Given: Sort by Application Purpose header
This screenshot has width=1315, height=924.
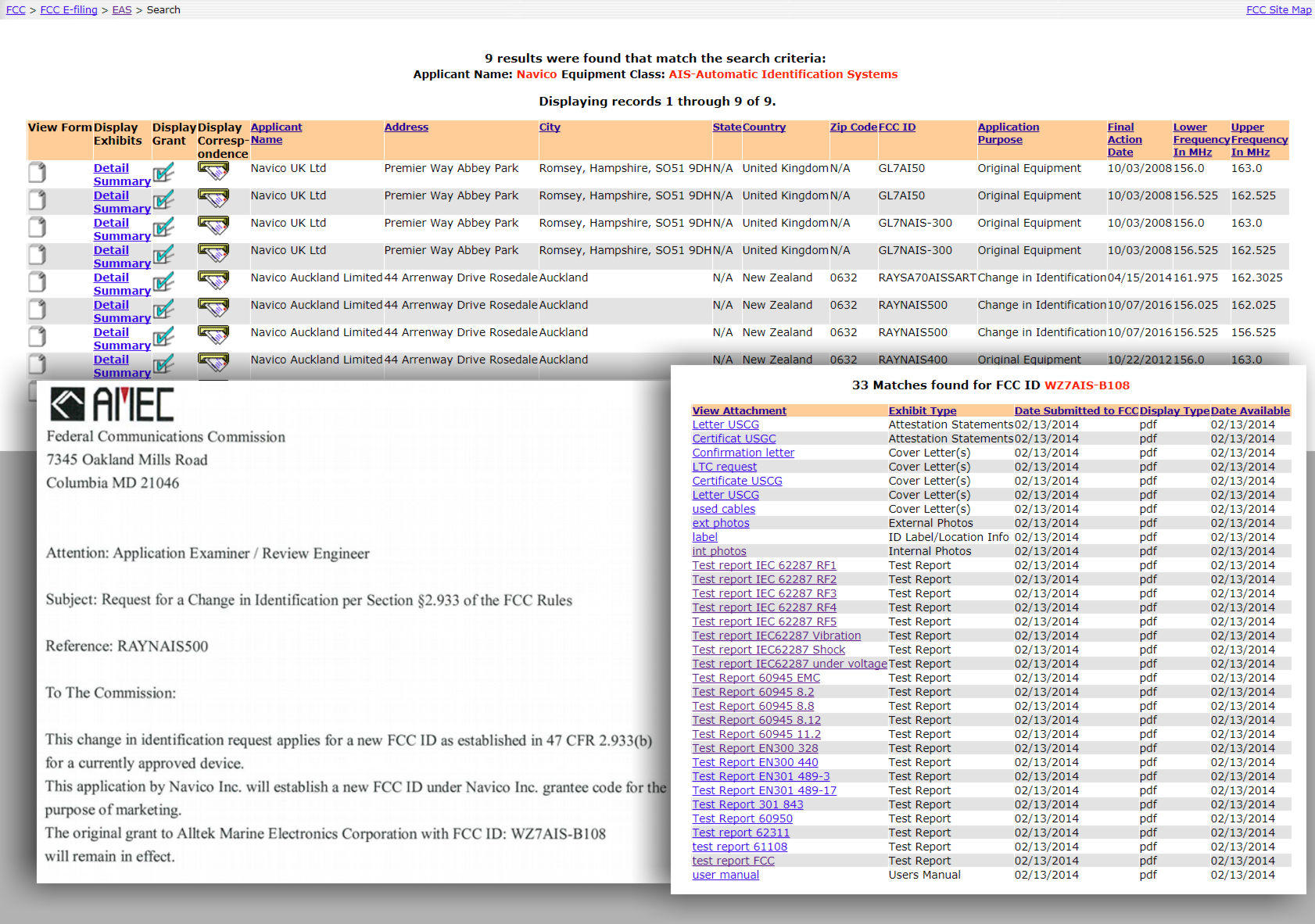Looking at the screenshot, I should (x=1008, y=133).
